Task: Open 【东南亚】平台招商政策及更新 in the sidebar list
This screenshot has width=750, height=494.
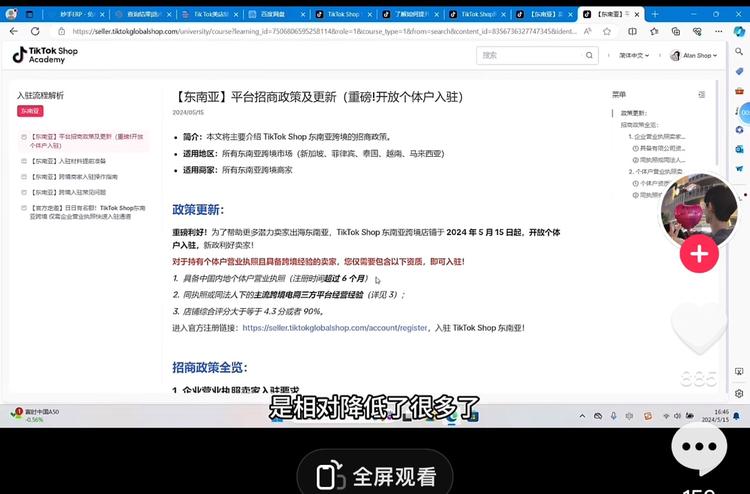Action: pyautogui.click(x=86, y=141)
